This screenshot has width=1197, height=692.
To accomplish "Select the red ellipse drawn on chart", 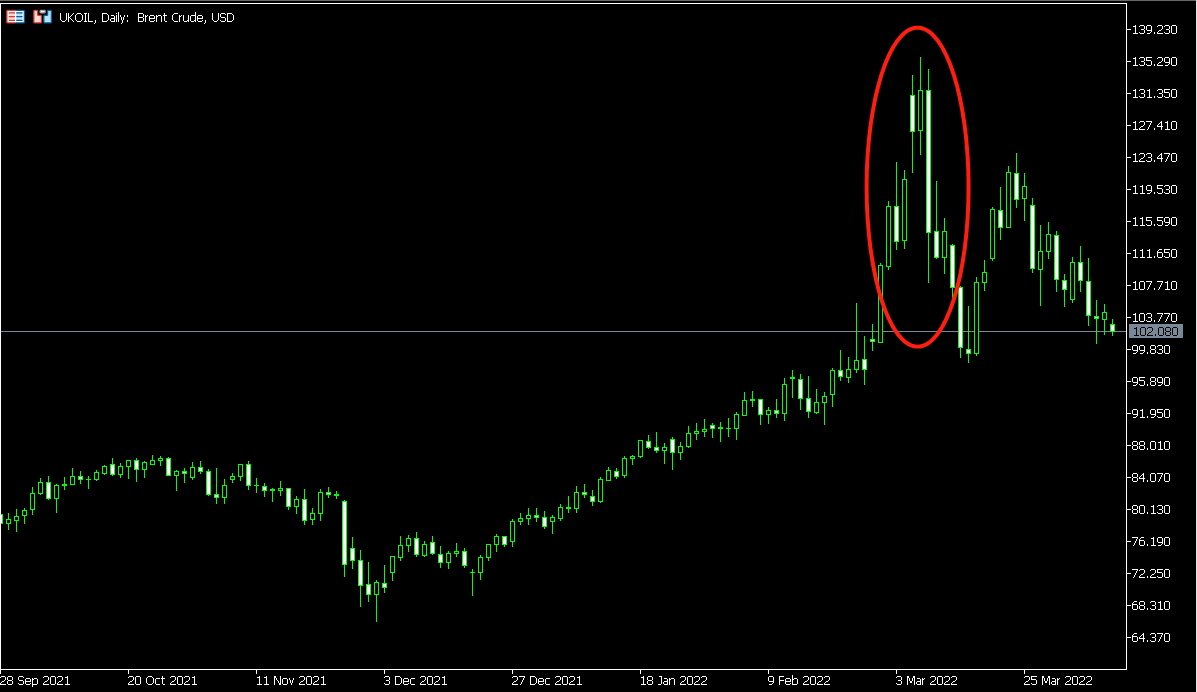I will [x=917, y=187].
